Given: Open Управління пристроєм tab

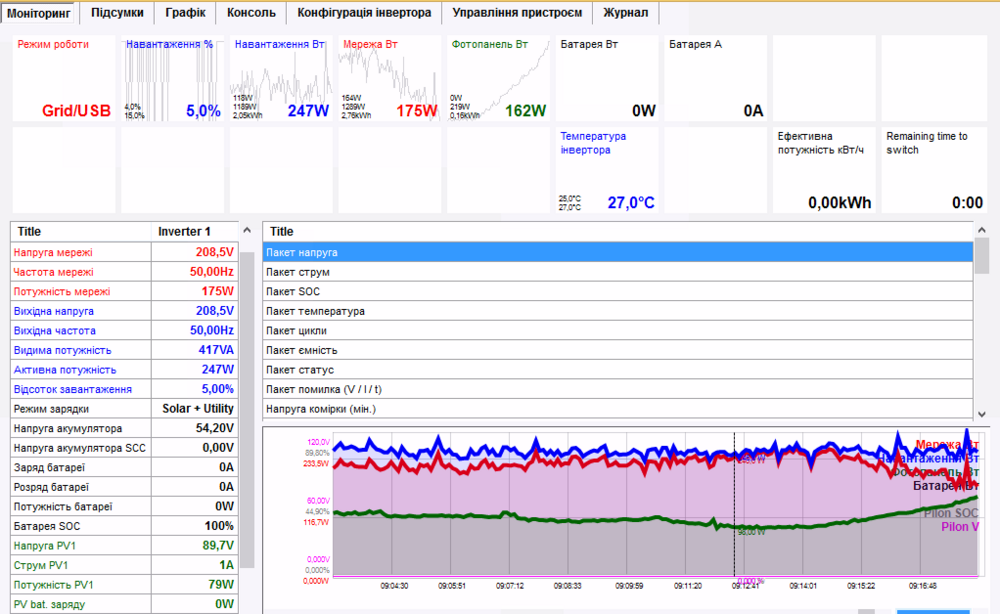Looking at the screenshot, I should pos(517,13).
